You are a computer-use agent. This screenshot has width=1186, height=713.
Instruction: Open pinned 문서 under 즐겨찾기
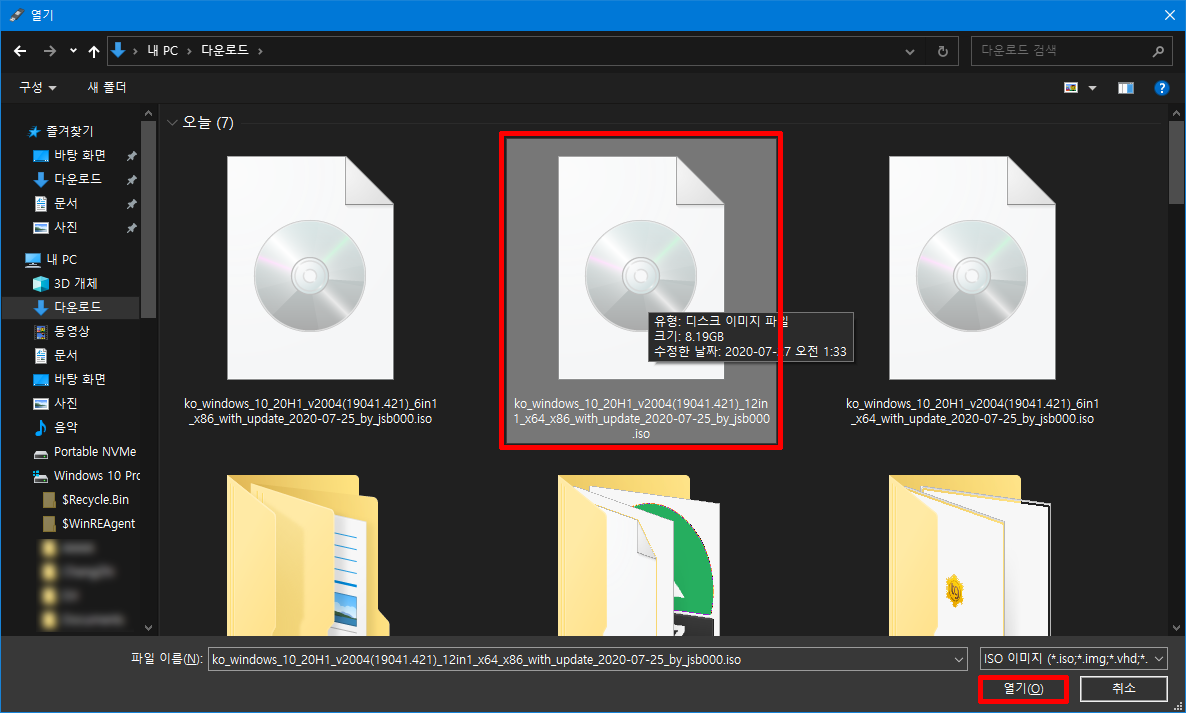tap(65, 203)
